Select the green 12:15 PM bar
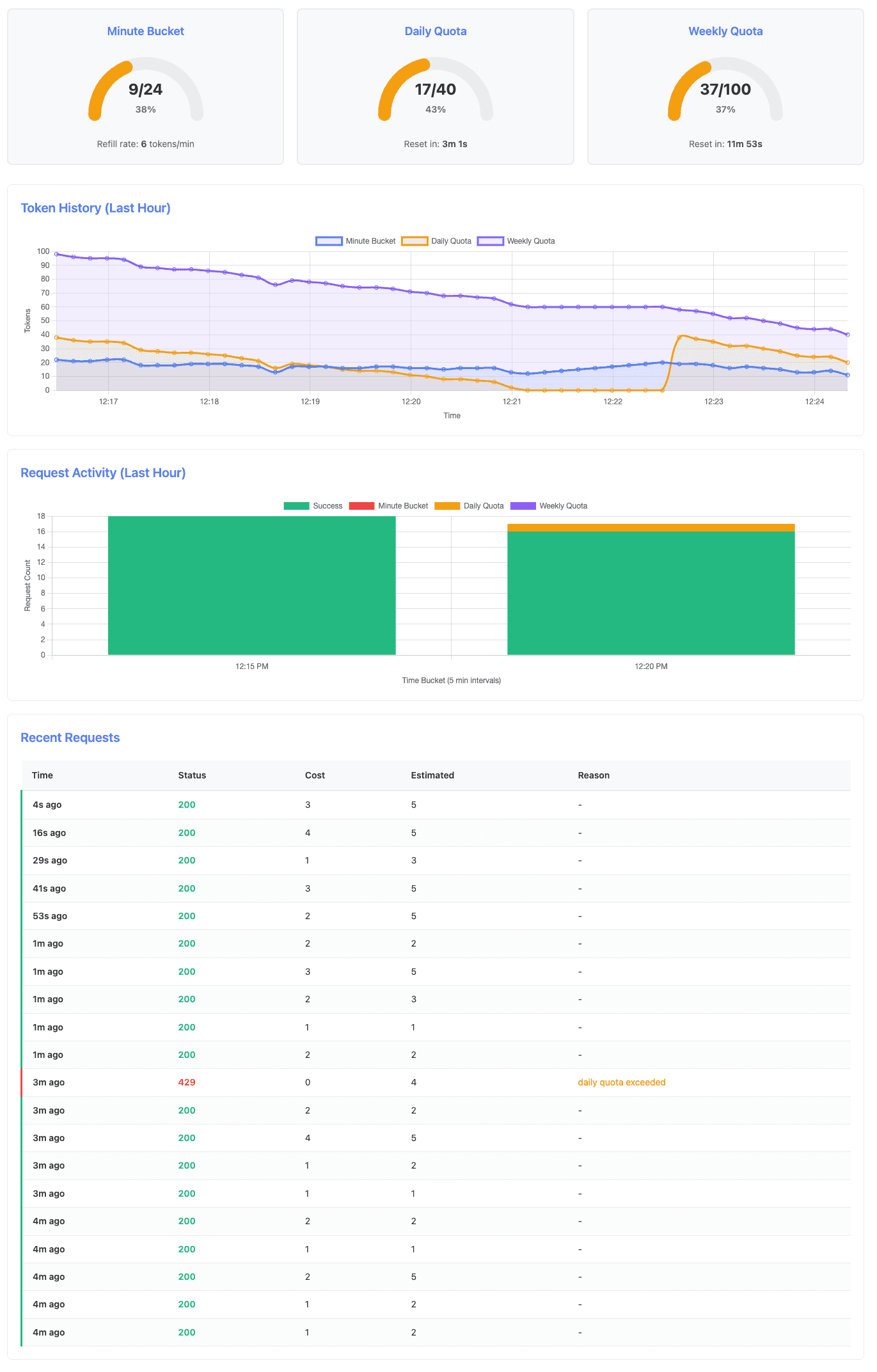877x1372 pixels. tap(251, 585)
